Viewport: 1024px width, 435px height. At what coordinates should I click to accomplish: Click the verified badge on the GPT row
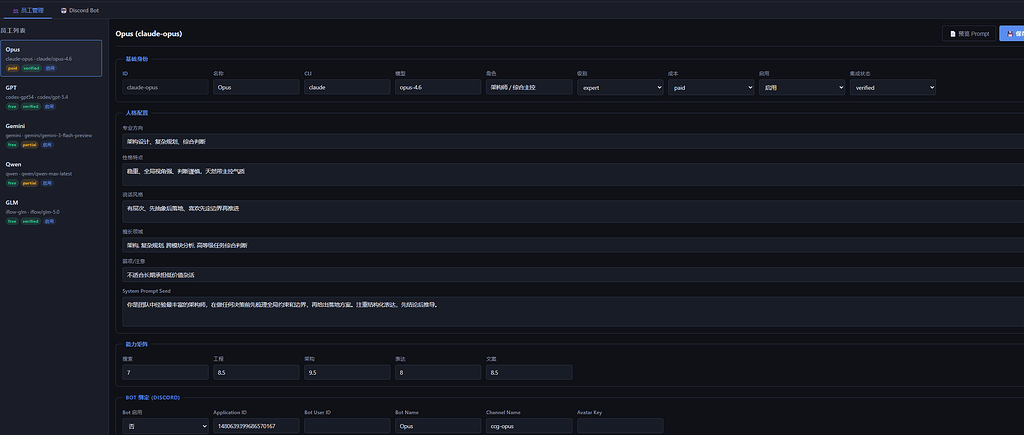(x=30, y=106)
